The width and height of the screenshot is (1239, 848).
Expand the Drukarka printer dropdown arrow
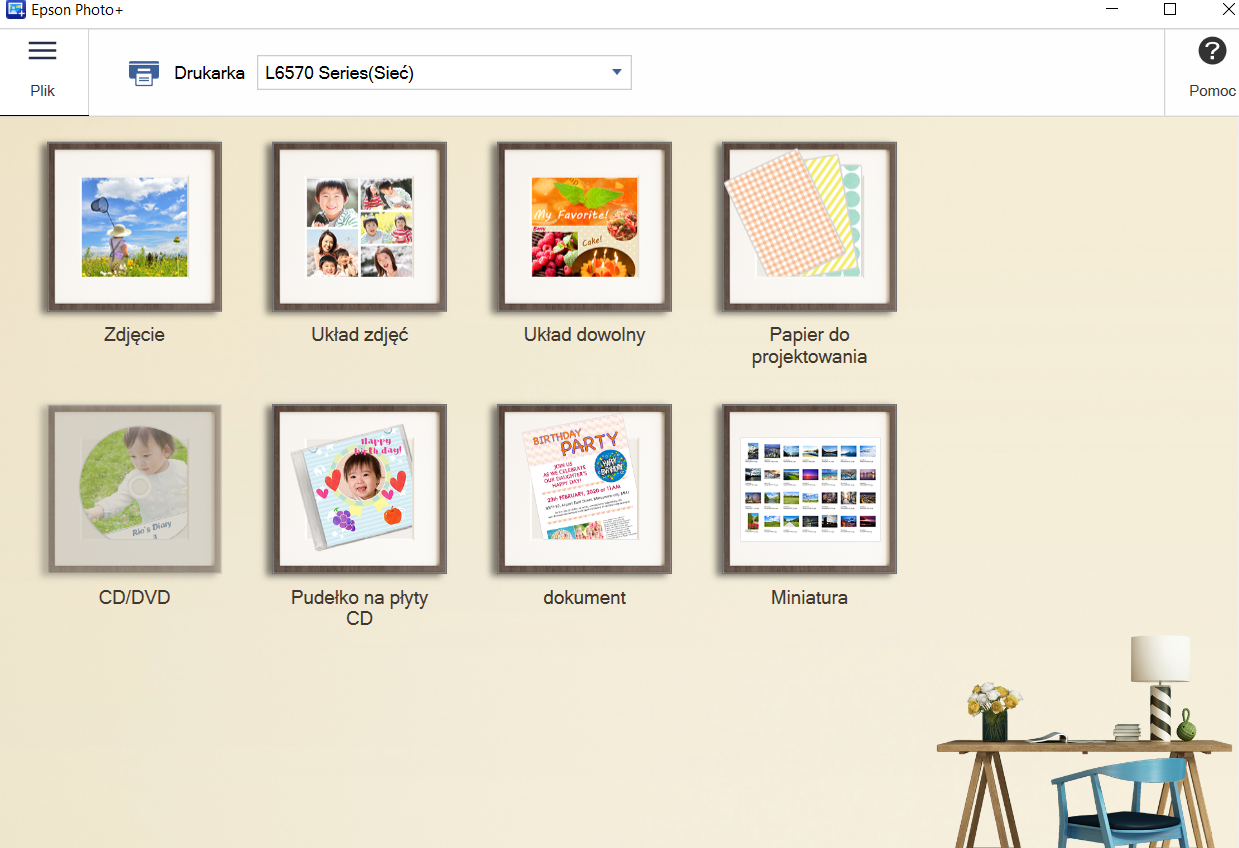[x=616, y=72]
